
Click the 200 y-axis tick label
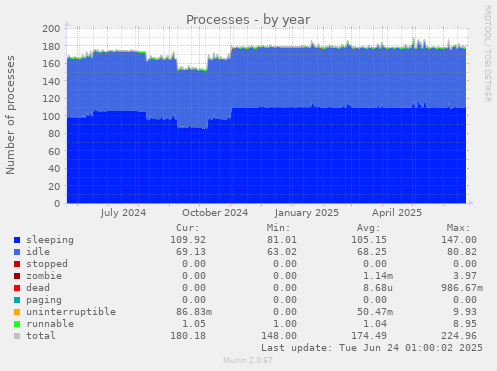(51, 29)
